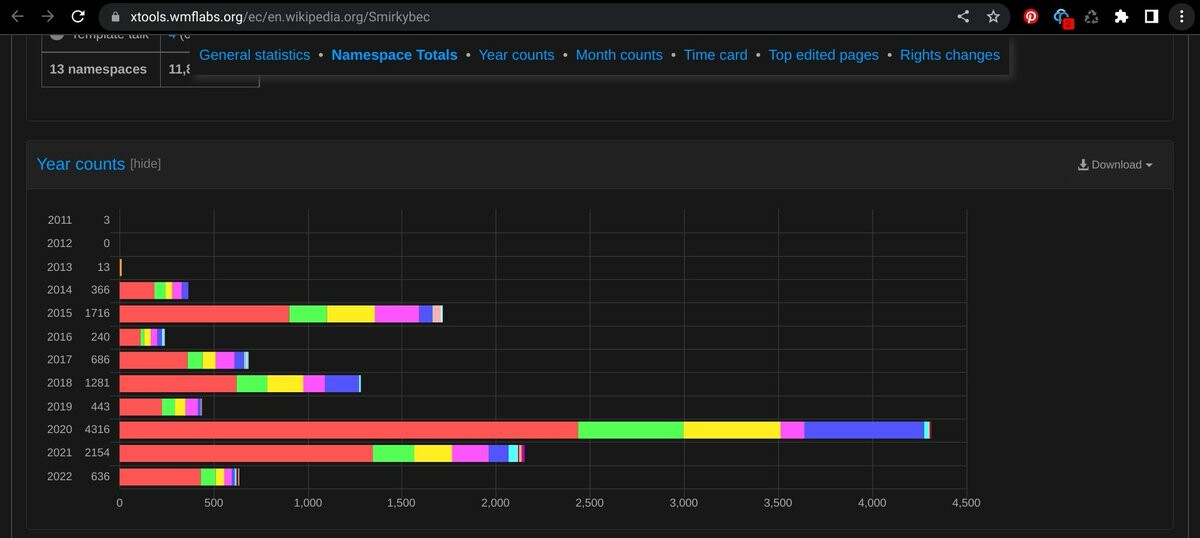Open the Extensions puzzle piece menu
This screenshot has height=538, width=1200.
coord(1121,17)
